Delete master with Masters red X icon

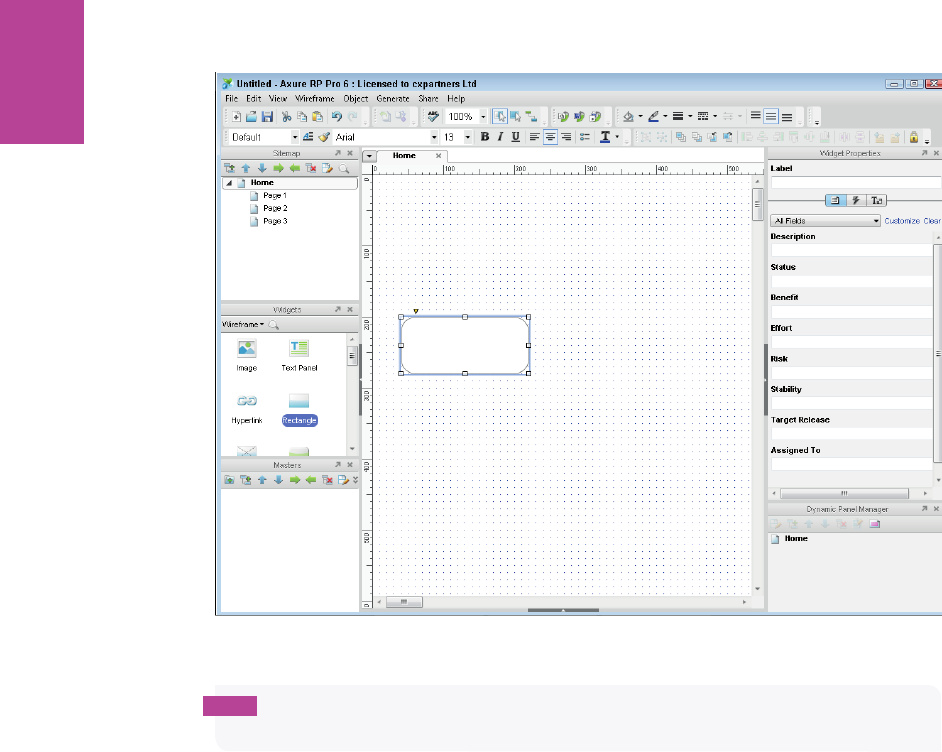click(x=327, y=480)
